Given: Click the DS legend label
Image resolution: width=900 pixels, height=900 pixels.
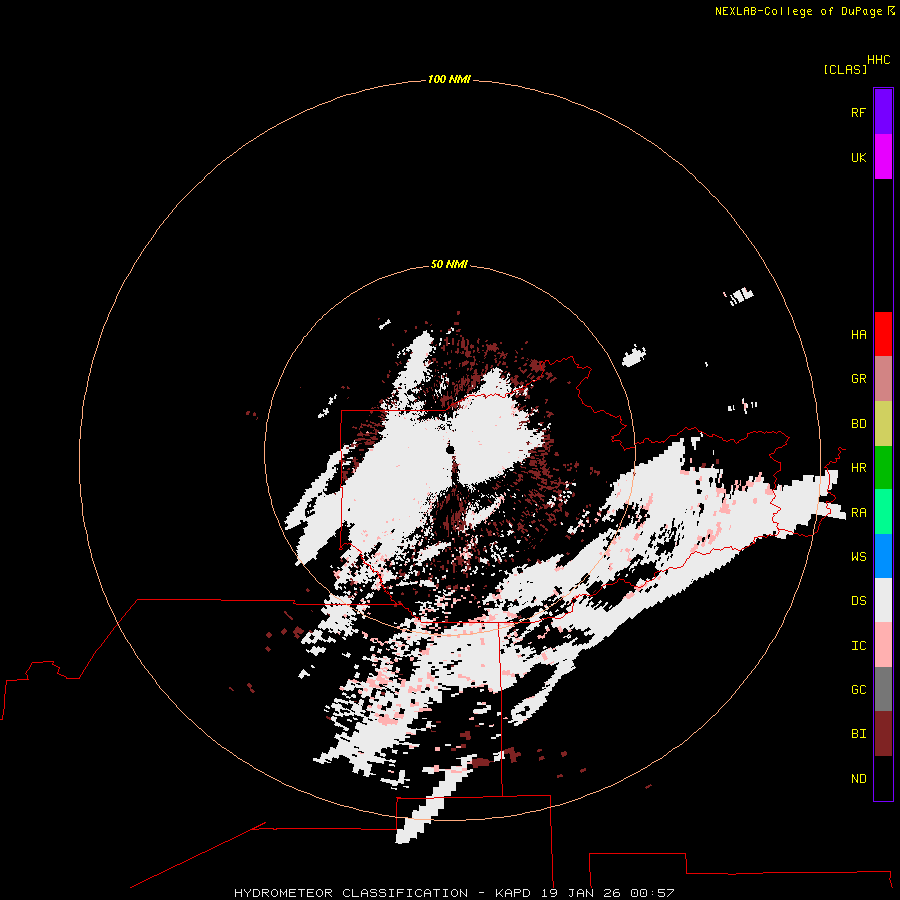Looking at the screenshot, I should tap(858, 601).
